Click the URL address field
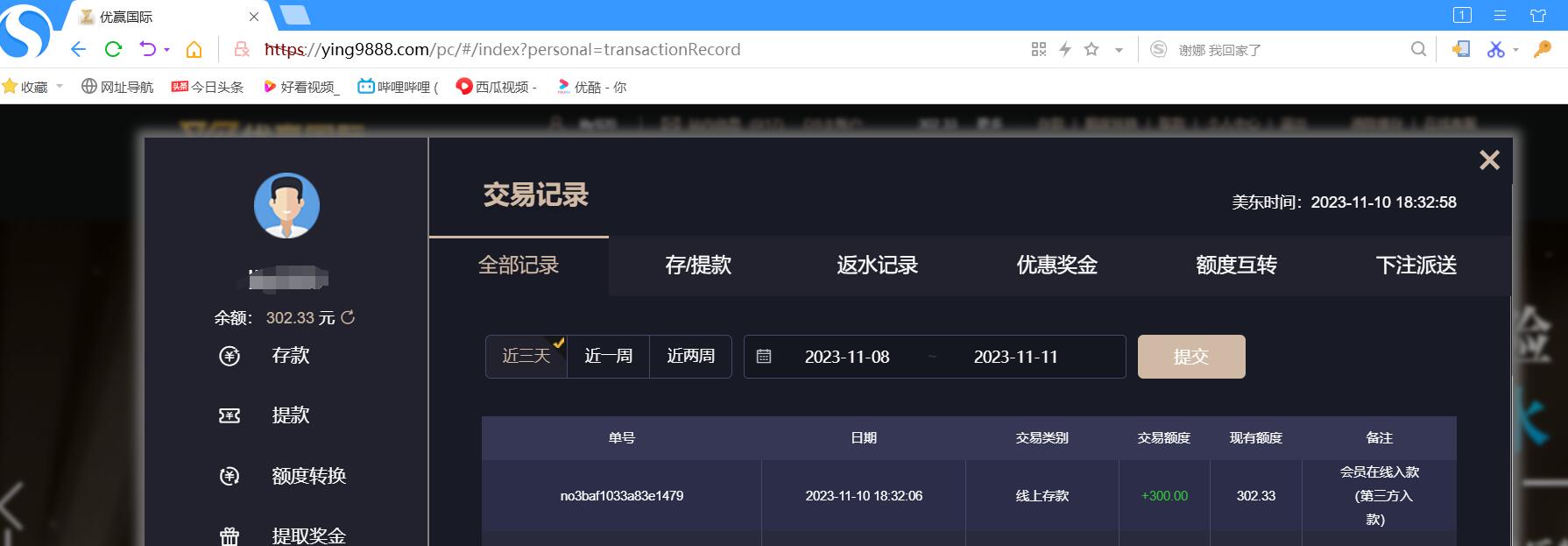The width and height of the screenshot is (1568, 546). (502, 49)
